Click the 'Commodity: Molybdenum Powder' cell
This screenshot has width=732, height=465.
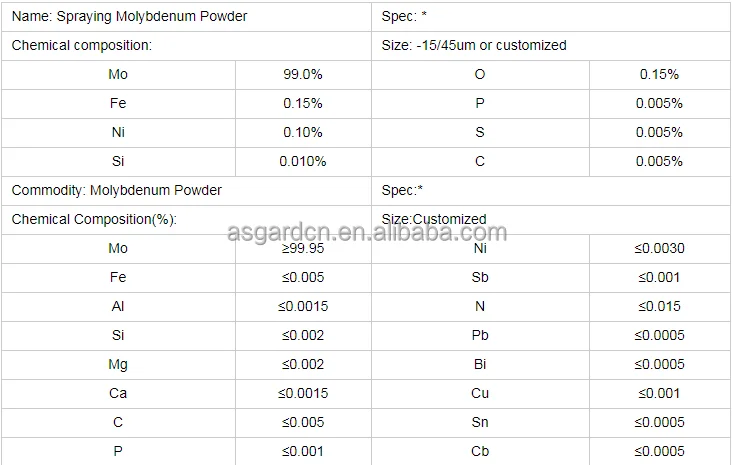(x=116, y=190)
